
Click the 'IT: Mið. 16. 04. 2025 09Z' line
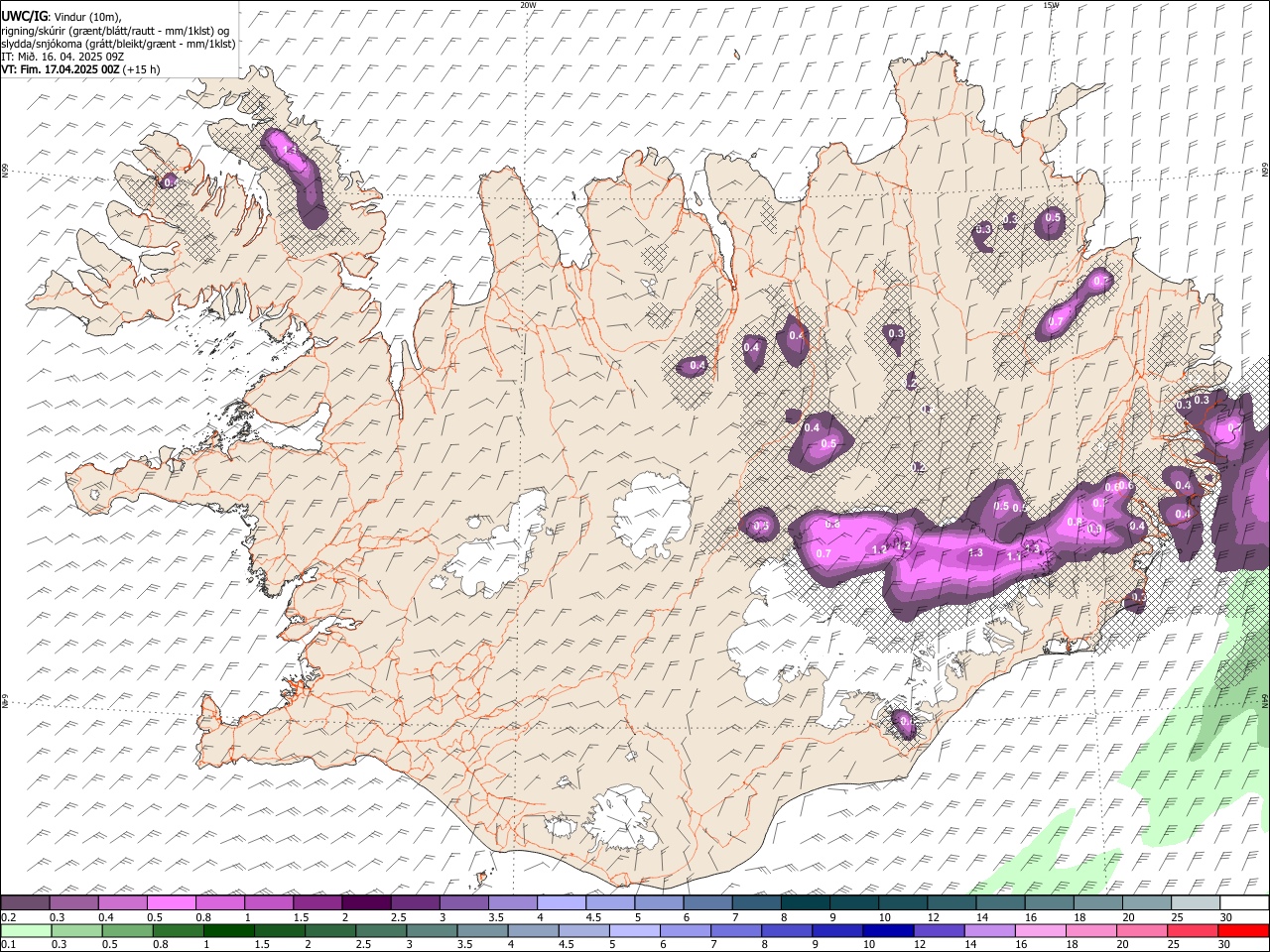coord(63,57)
